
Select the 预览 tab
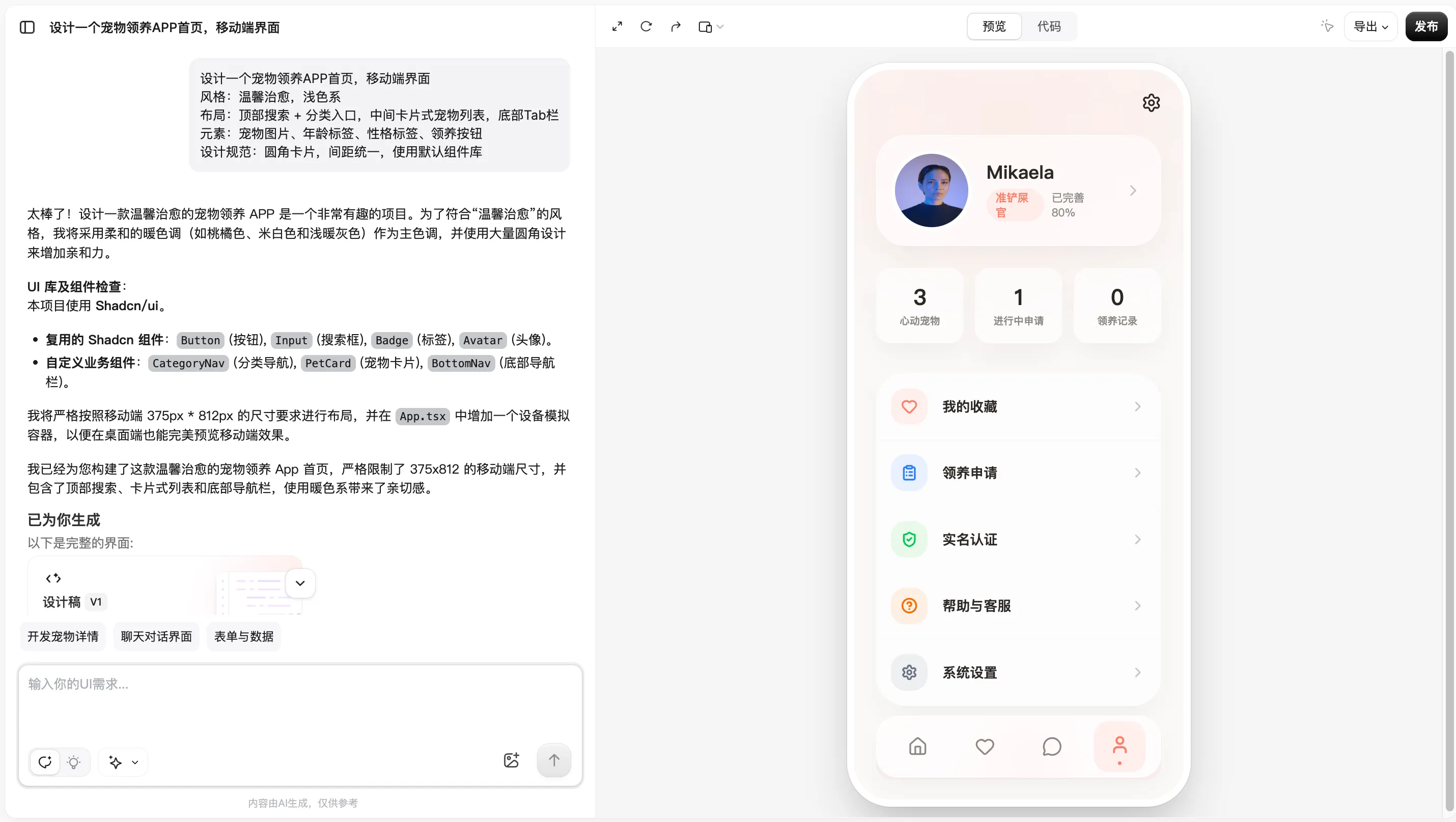(994, 26)
